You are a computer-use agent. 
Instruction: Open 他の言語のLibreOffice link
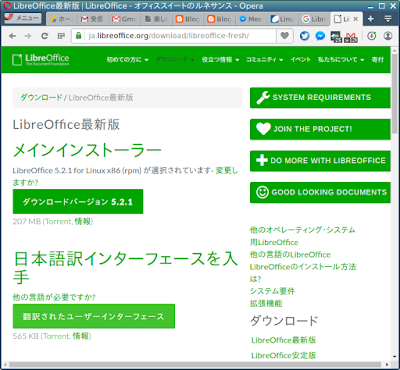(290, 255)
